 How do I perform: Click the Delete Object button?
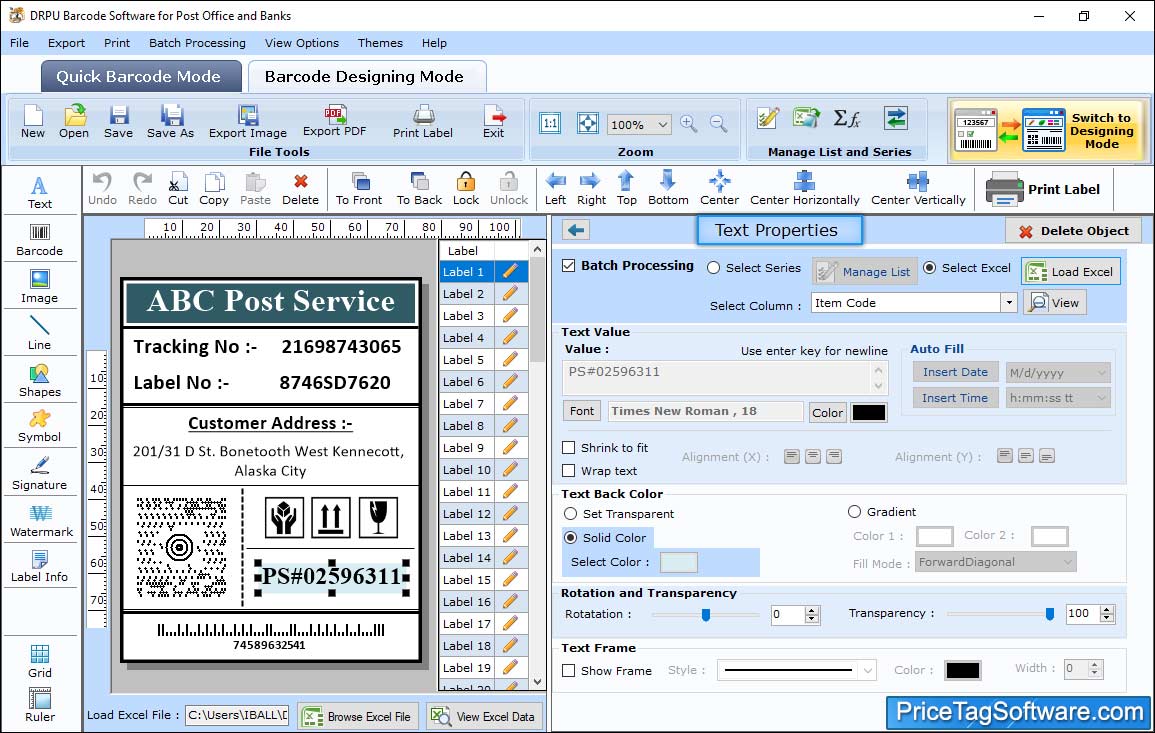[x=1073, y=231]
